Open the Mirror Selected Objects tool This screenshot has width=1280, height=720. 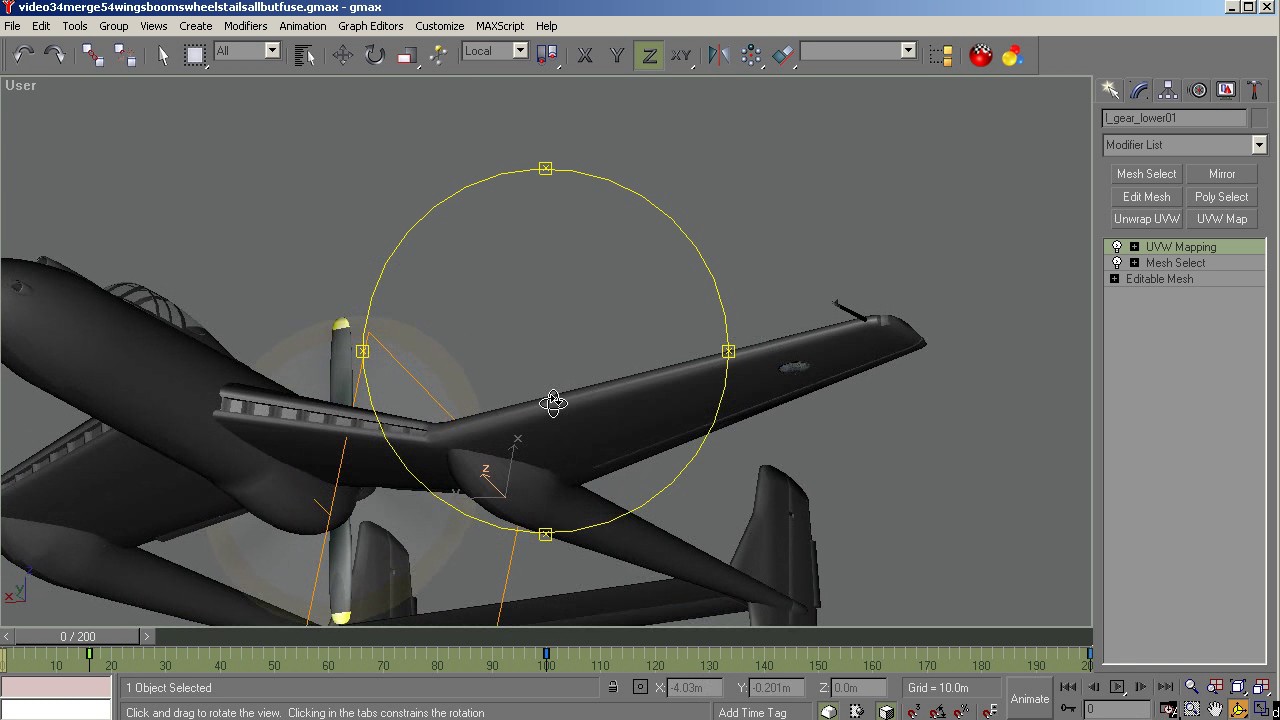[x=719, y=55]
